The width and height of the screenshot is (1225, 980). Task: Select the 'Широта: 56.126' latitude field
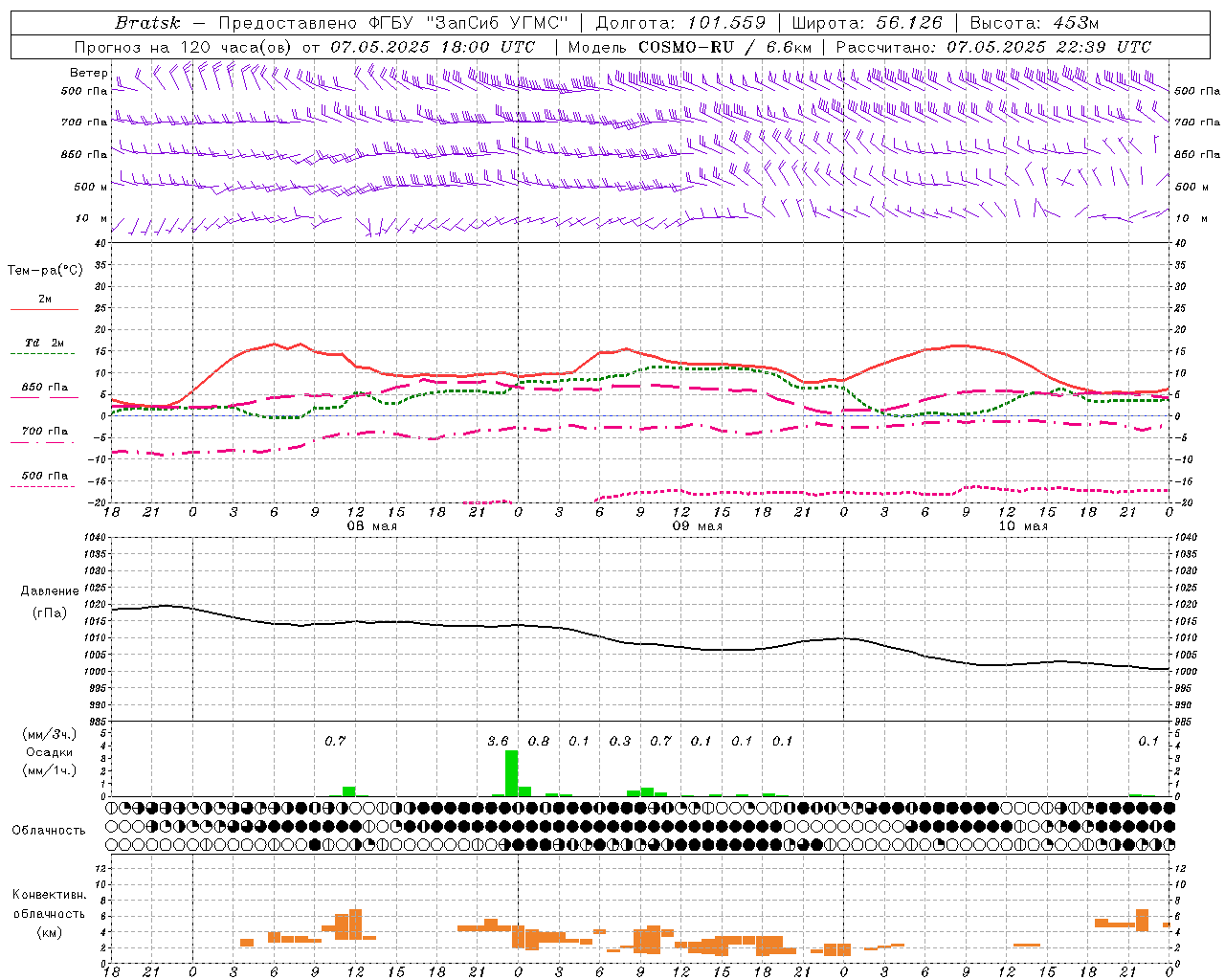point(867,23)
